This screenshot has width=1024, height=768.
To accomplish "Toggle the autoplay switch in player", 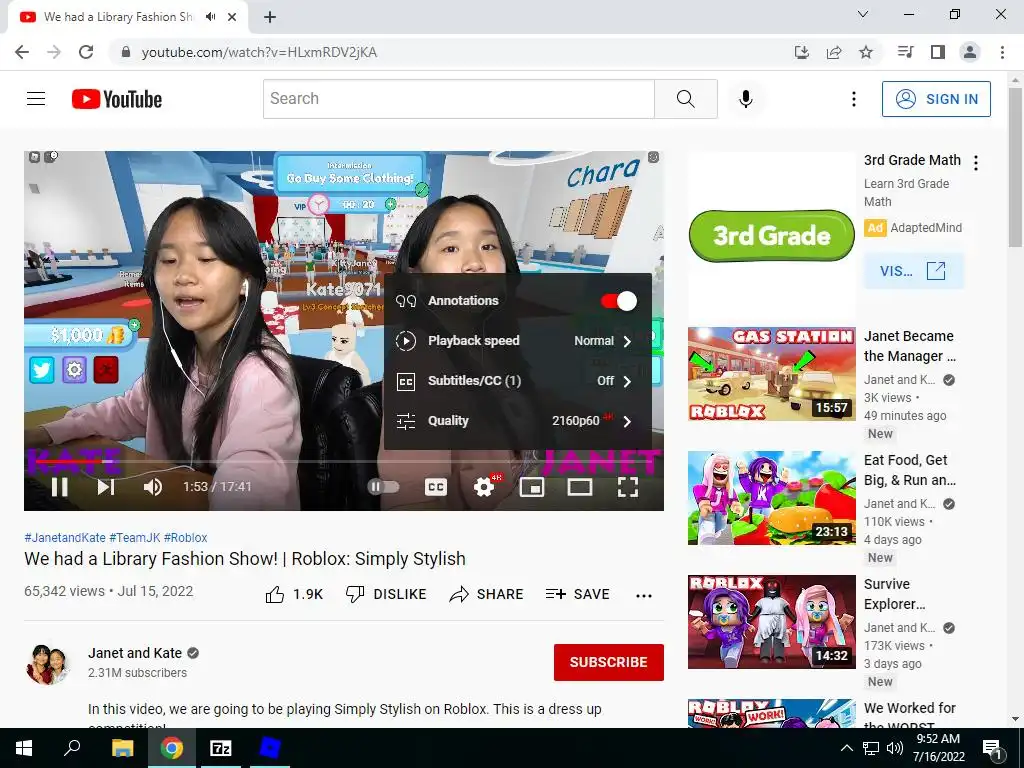I will [383, 487].
